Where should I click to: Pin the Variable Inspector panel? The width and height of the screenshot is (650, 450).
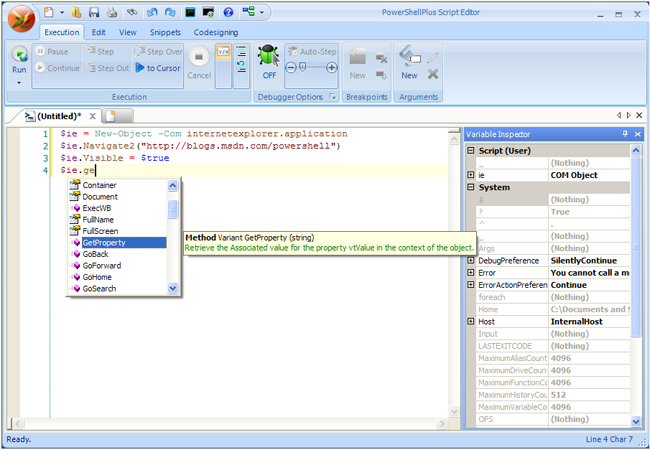[x=625, y=134]
